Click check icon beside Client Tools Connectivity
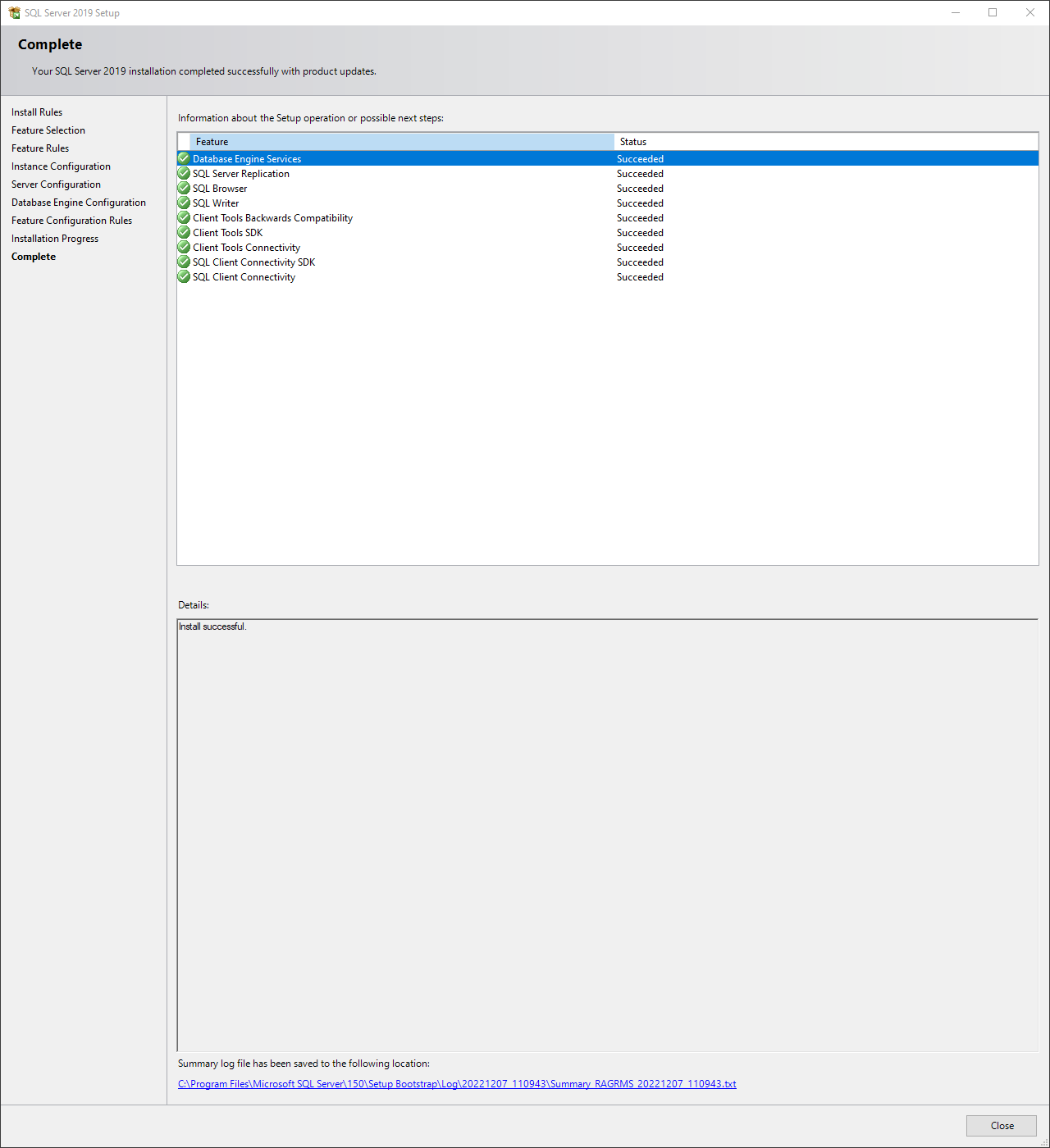Screen dimensions: 1050x1148 [x=184, y=247]
